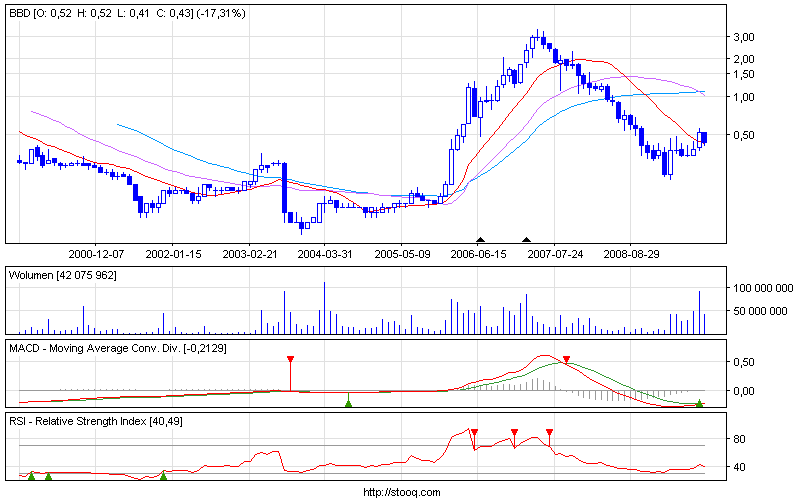This screenshot has height=500, width=800.
Task: Click the last candlestick on the price chart
Action: (x=705, y=138)
